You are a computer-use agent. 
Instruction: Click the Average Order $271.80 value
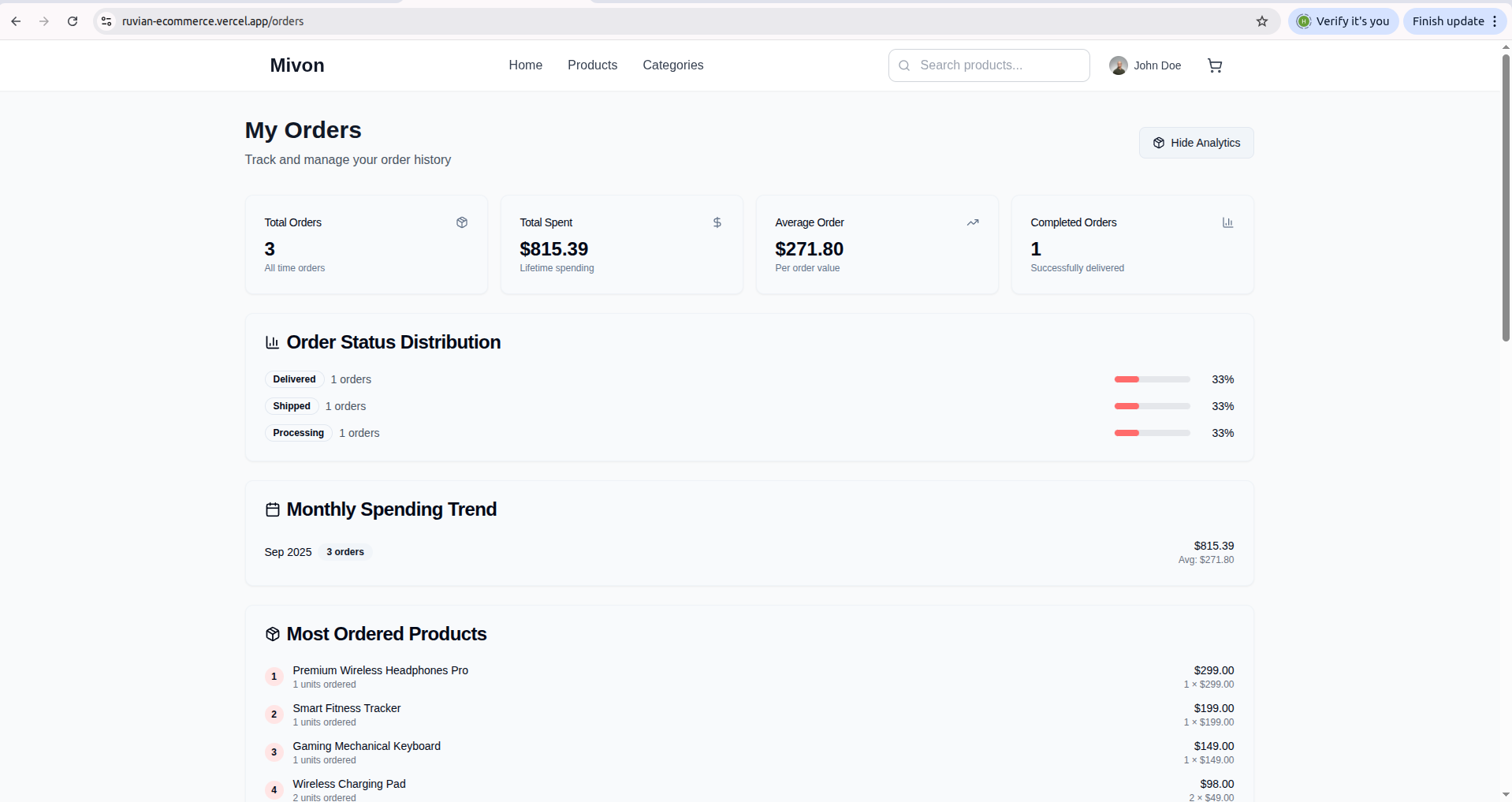point(810,249)
